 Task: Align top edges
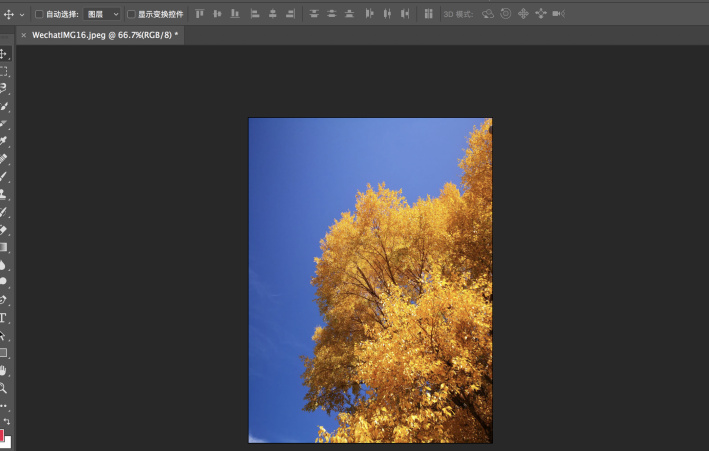tap(199, 14)
